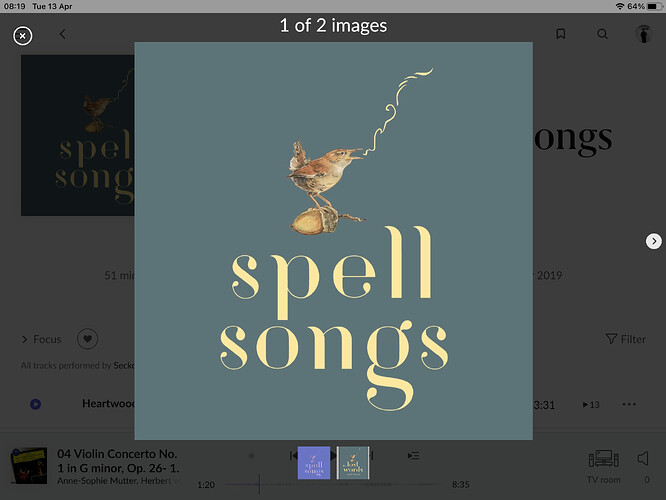The height and width of the screenshot is (500, 666).
Task: Tap the back arrow in header
Action: pyautogui.click(x=63, y=34)
